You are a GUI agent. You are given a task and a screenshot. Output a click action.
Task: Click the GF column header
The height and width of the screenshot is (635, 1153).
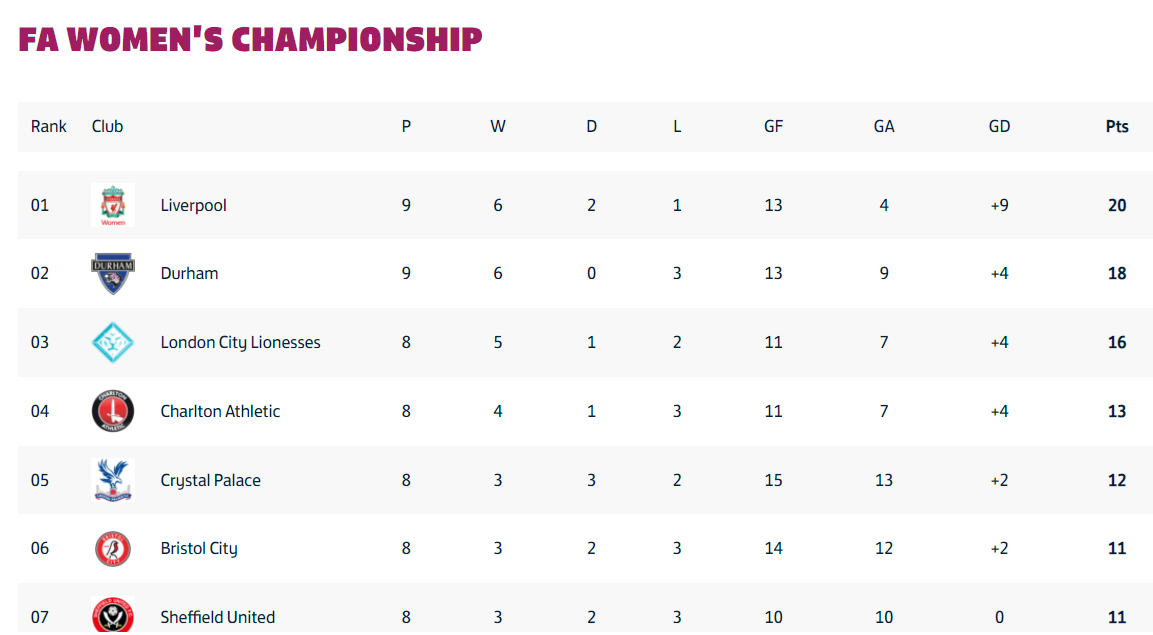point(773,126)
